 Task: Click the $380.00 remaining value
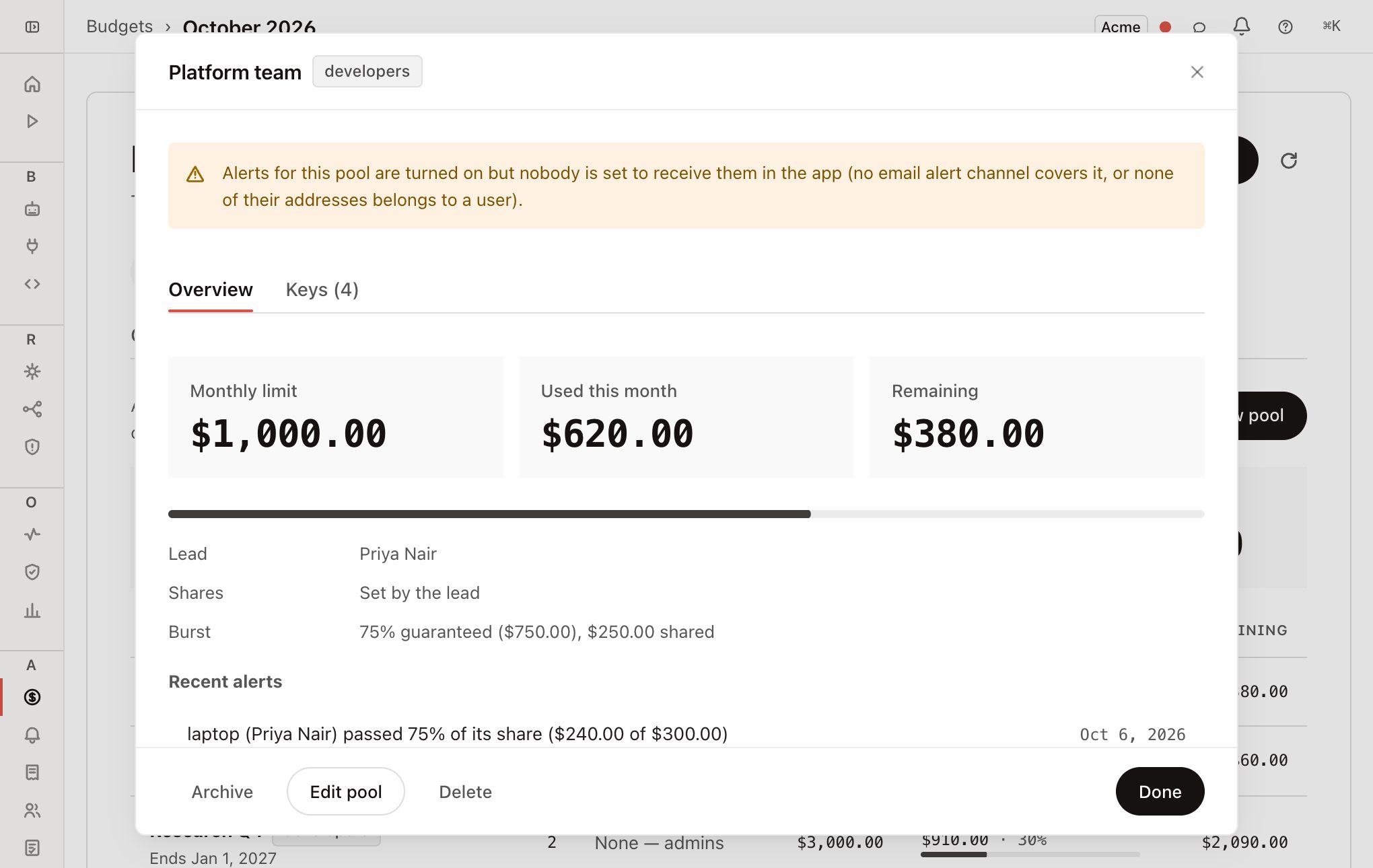click(968, 433)
